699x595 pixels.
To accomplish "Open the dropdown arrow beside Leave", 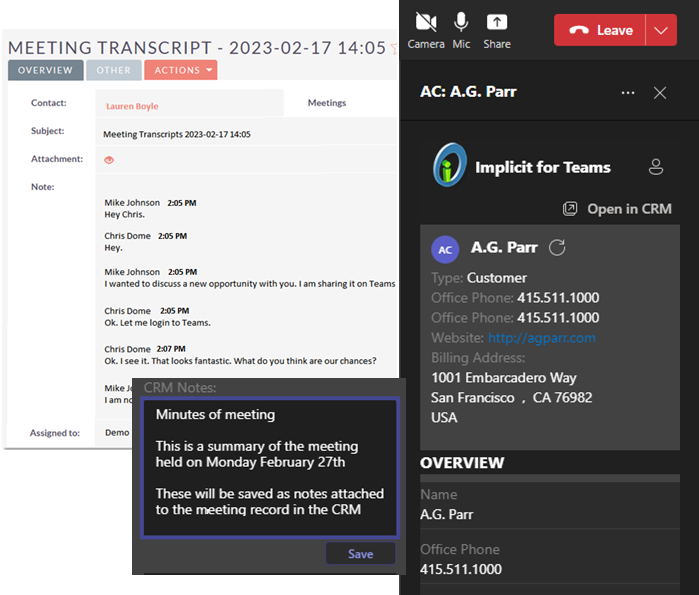I will pyautogui.click(x=660, y=30).
